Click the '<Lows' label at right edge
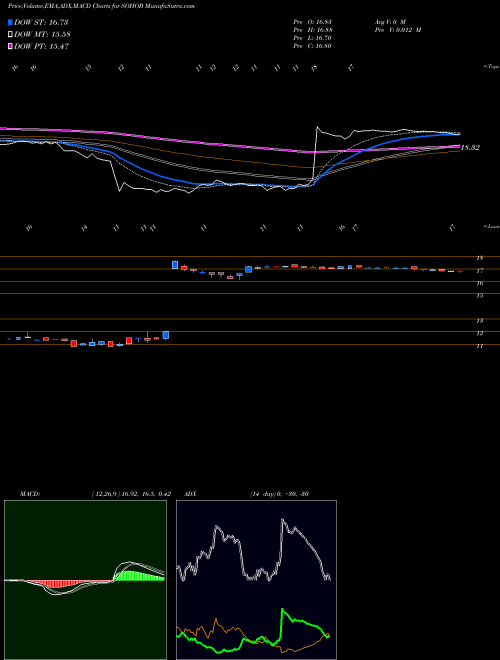 point(491,227)
